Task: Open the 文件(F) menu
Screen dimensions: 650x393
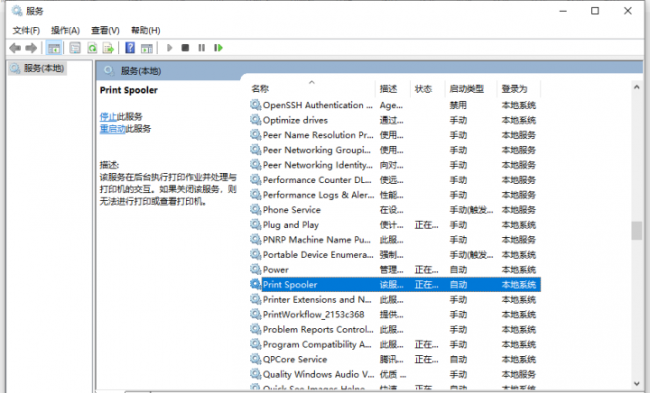Action: (x=26, y=30)
